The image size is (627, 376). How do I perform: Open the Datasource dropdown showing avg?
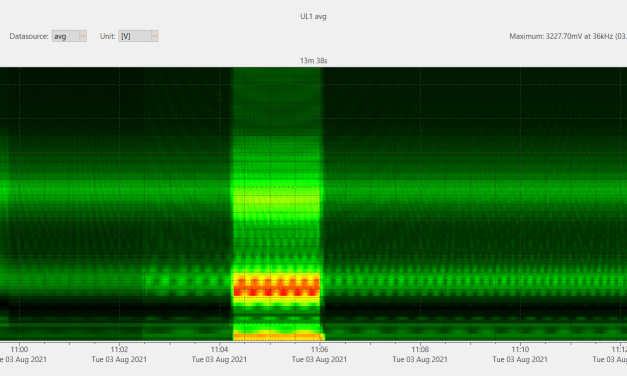pyautogui.click(x=69, y=36)
